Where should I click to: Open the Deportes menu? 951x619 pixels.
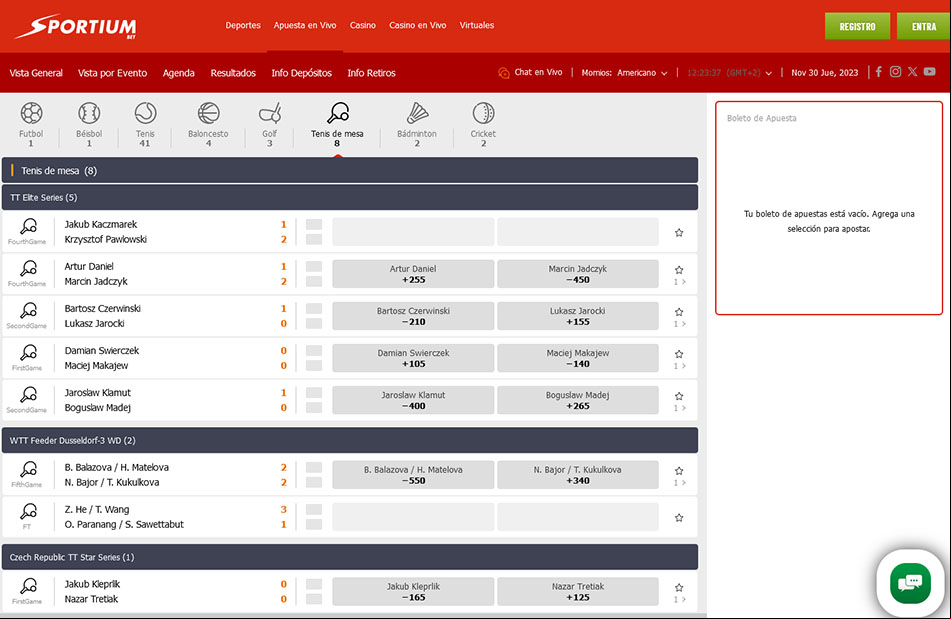coord(243,25)
